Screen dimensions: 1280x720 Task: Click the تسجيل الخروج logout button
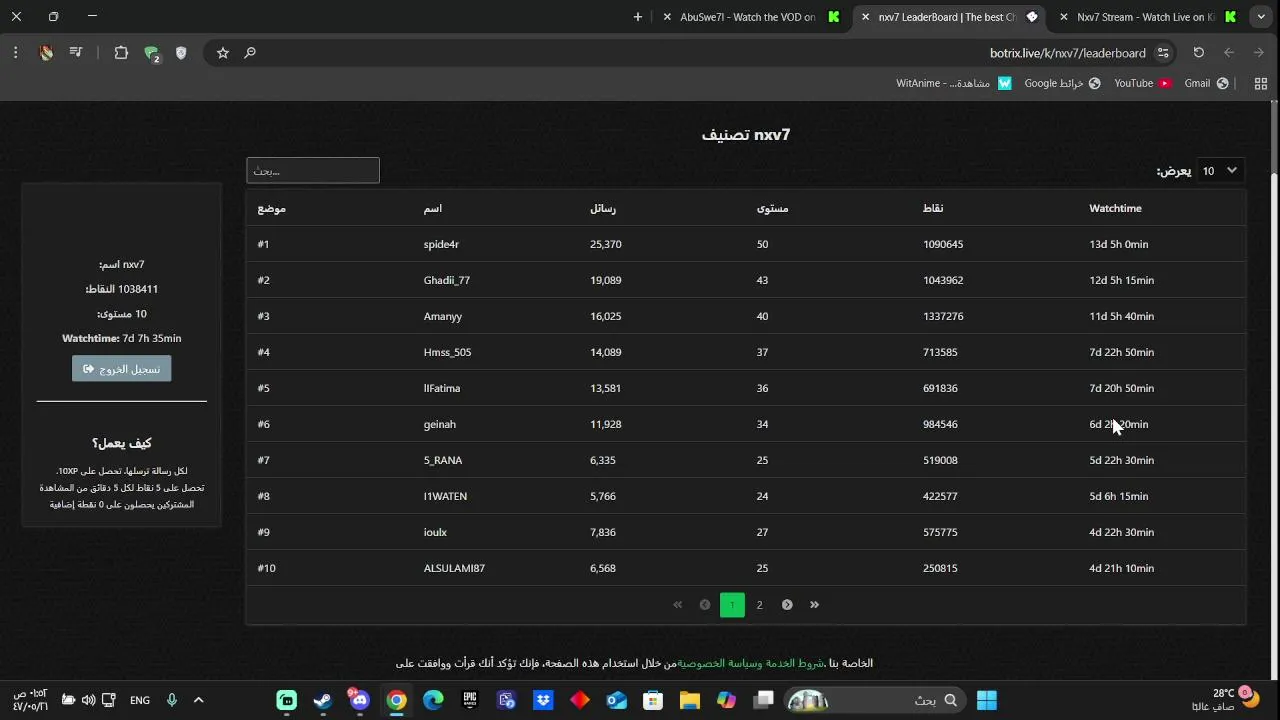[x=122, y=369]
